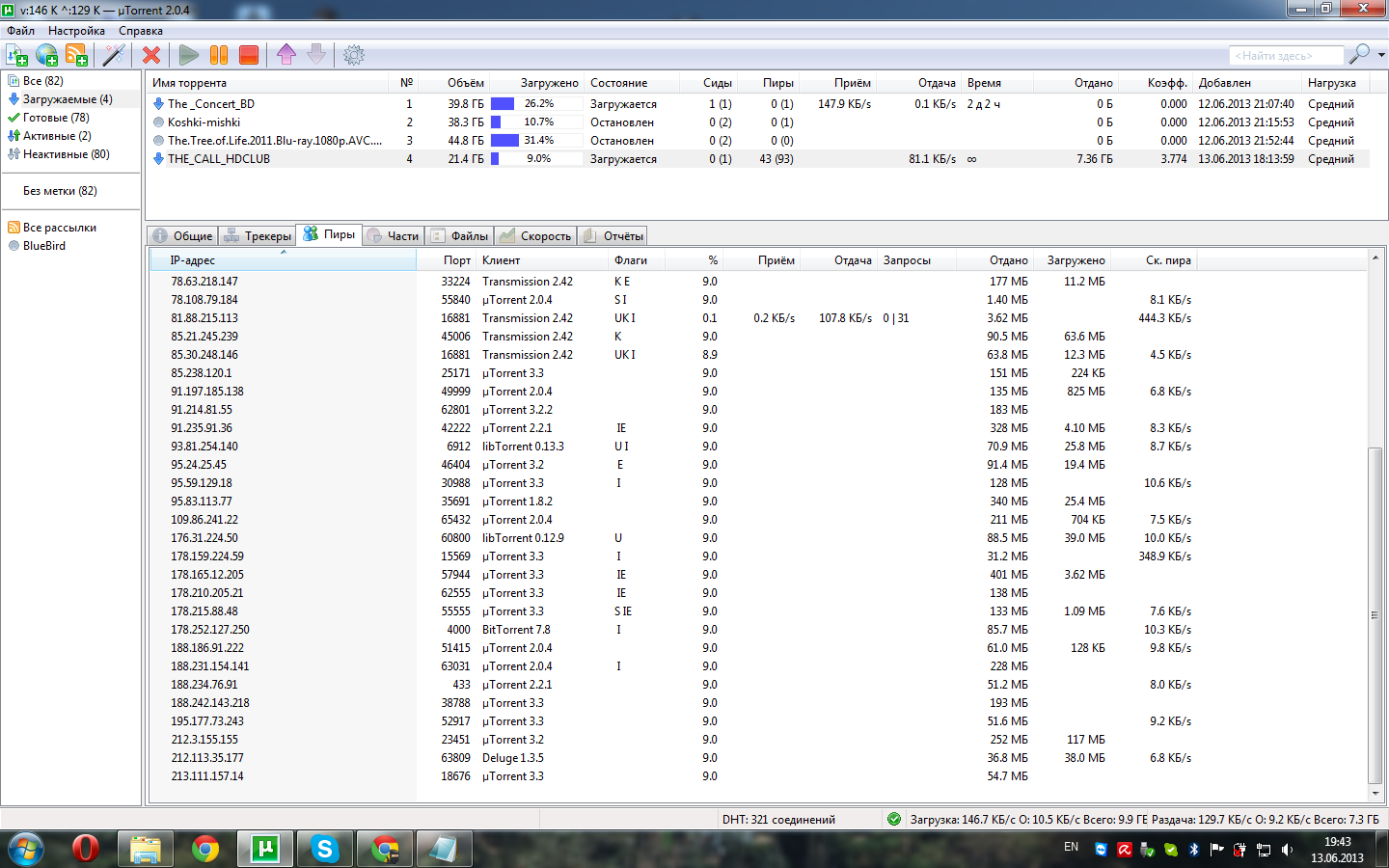The image size is (1389, 868).
Task: Click the magic wand create torrent icon
Action: coord(114,55)
